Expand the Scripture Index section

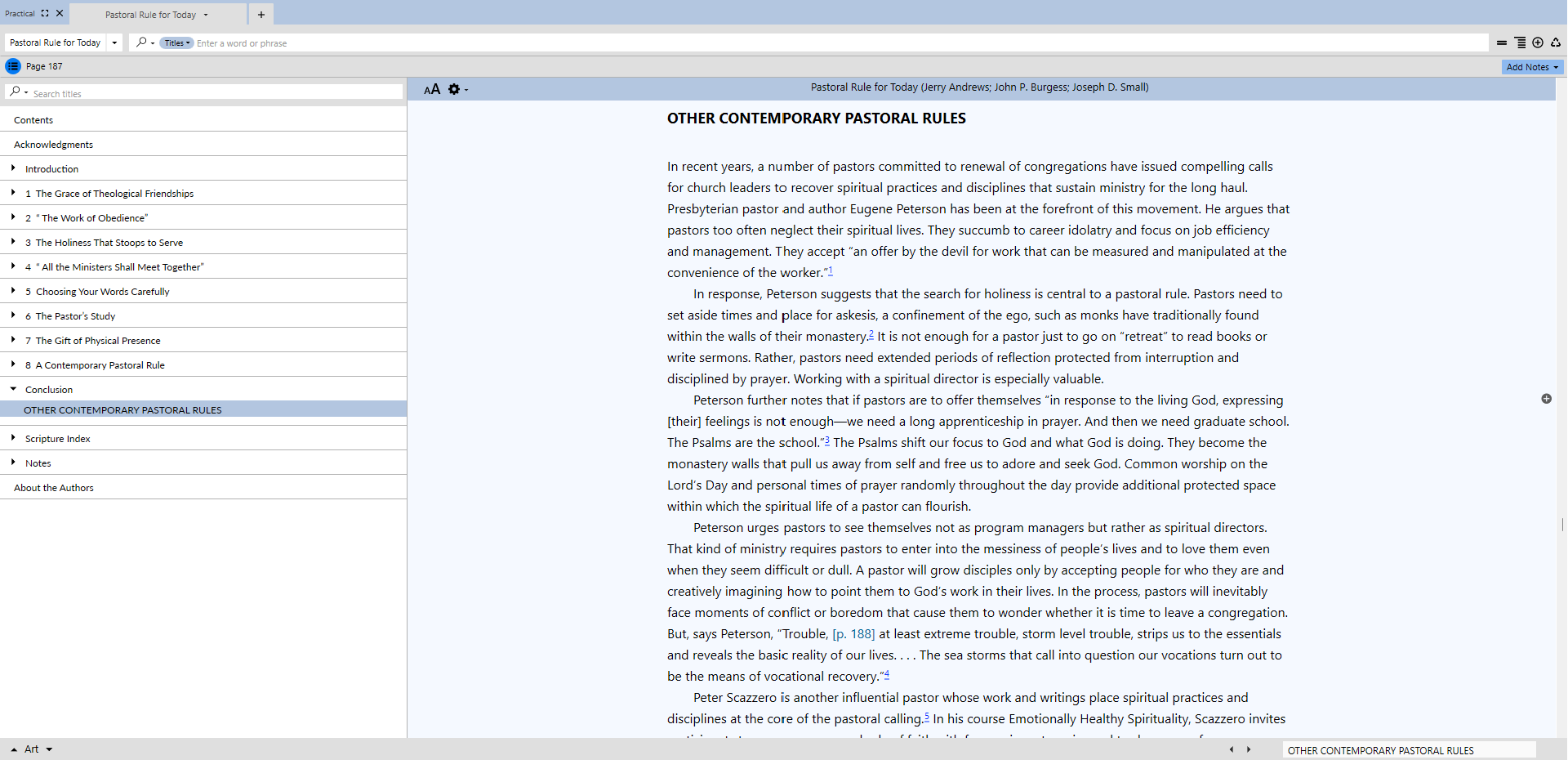point(13,438)
